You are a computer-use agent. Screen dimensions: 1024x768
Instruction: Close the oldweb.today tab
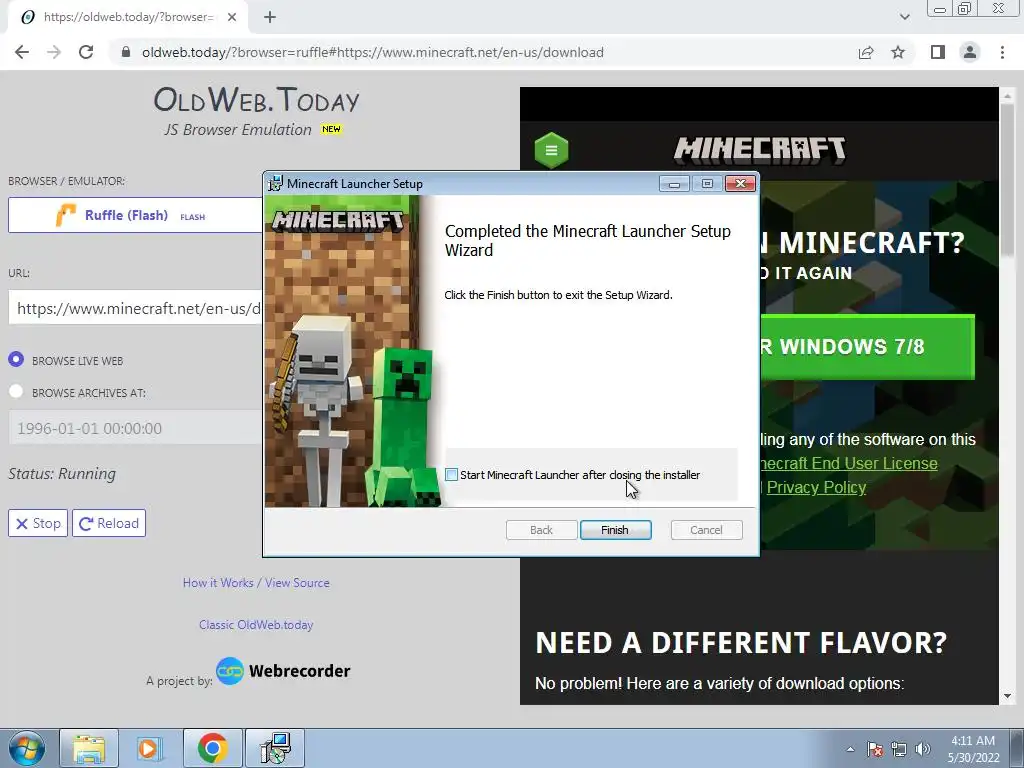pyautogui.click(x=232, y=17)
